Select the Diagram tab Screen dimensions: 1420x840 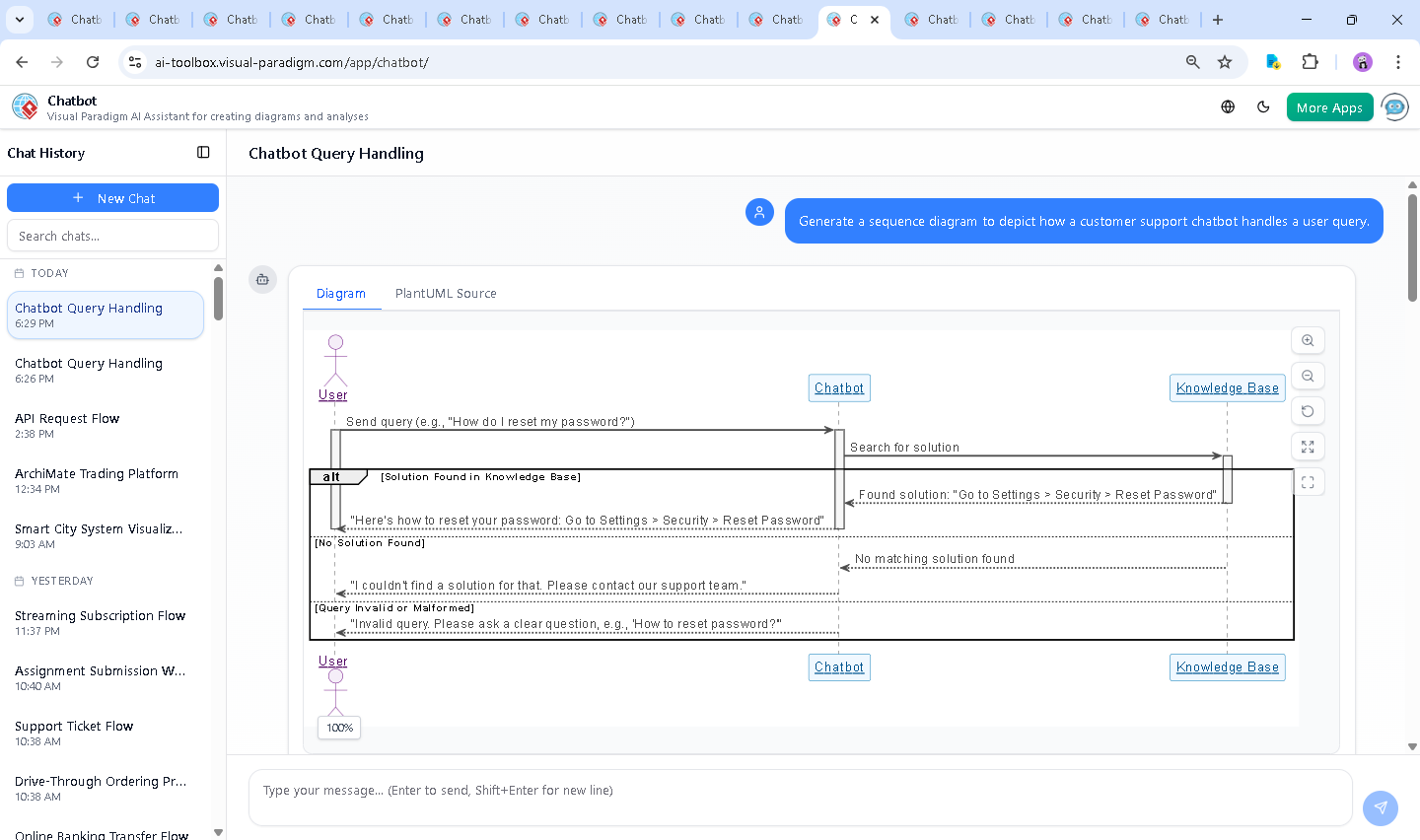(x=341, y=294)
